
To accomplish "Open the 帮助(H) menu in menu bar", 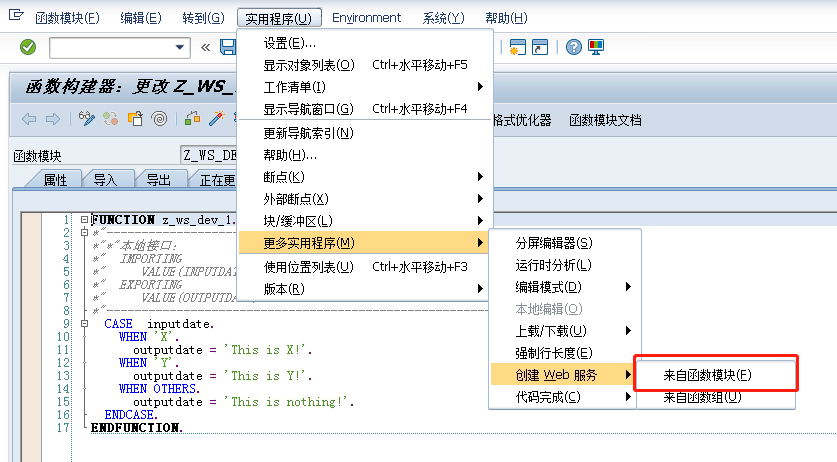I will coord(506,18).
